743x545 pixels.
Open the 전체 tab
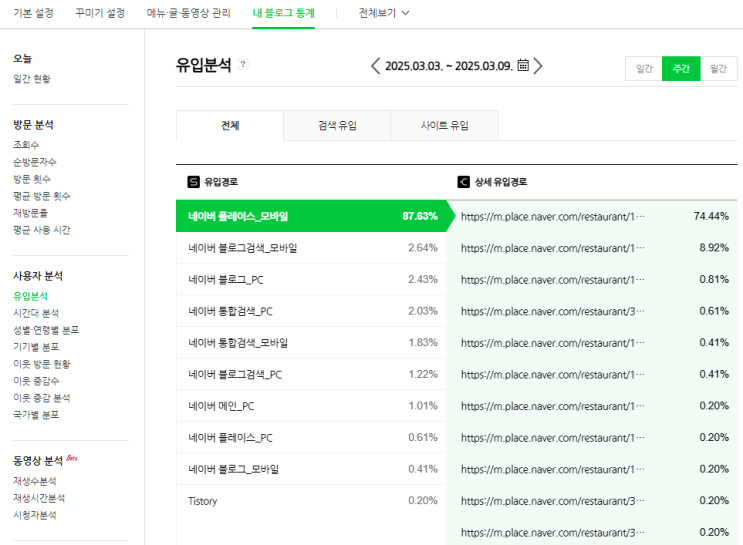(230, 126)
